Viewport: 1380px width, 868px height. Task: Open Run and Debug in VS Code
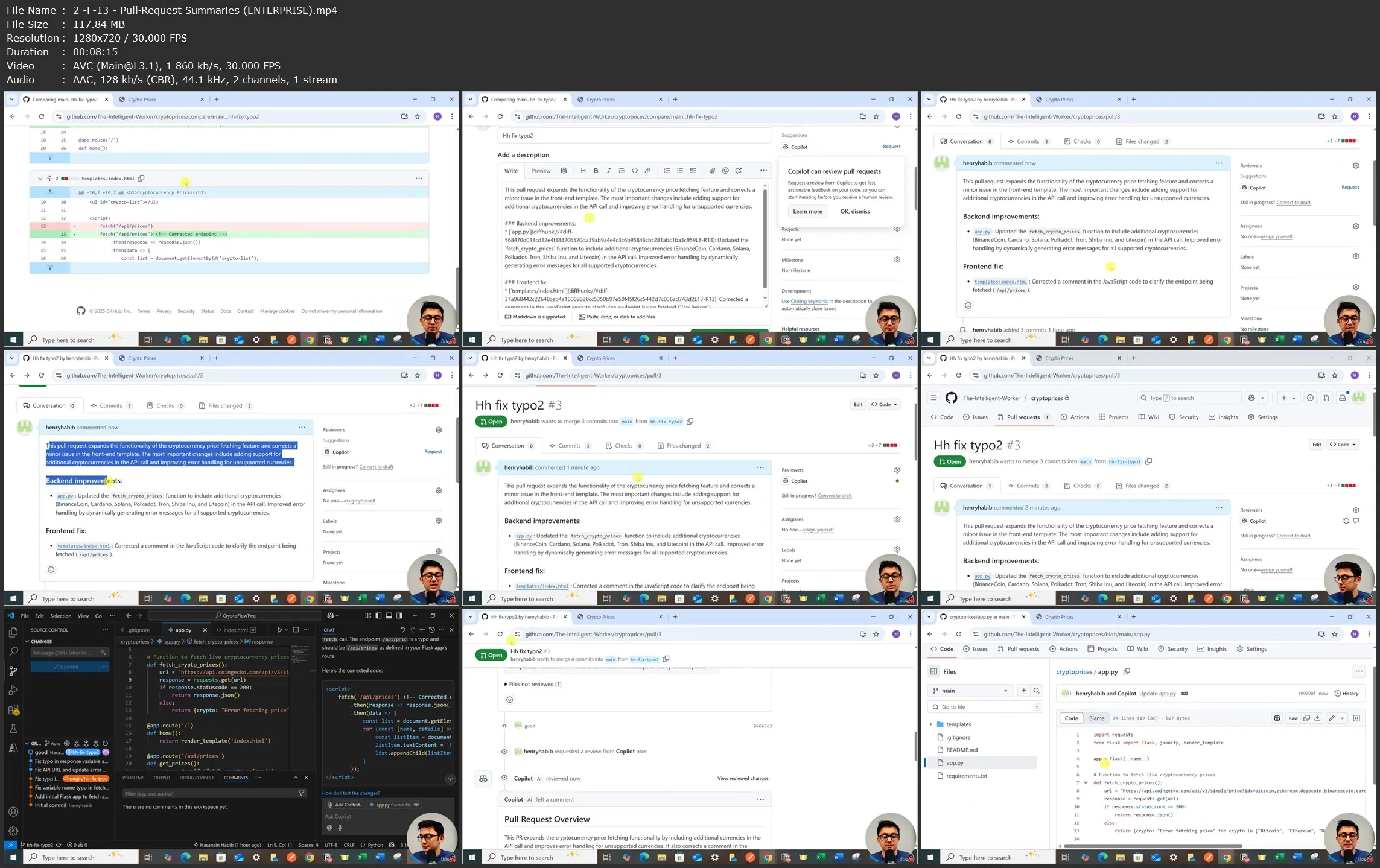tap(13, 690)
